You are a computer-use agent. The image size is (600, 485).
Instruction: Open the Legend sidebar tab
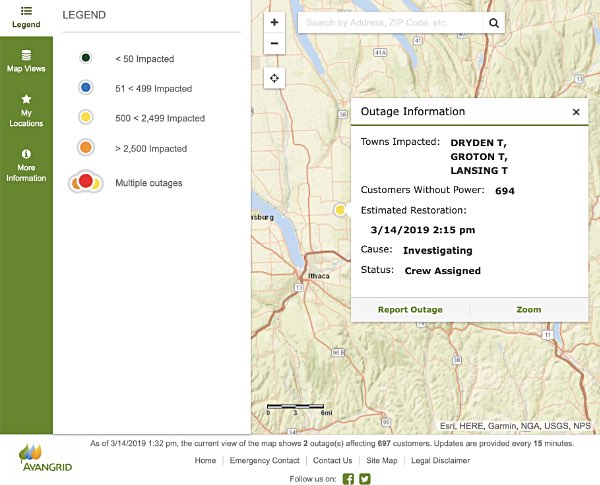(x=26, y=16)
